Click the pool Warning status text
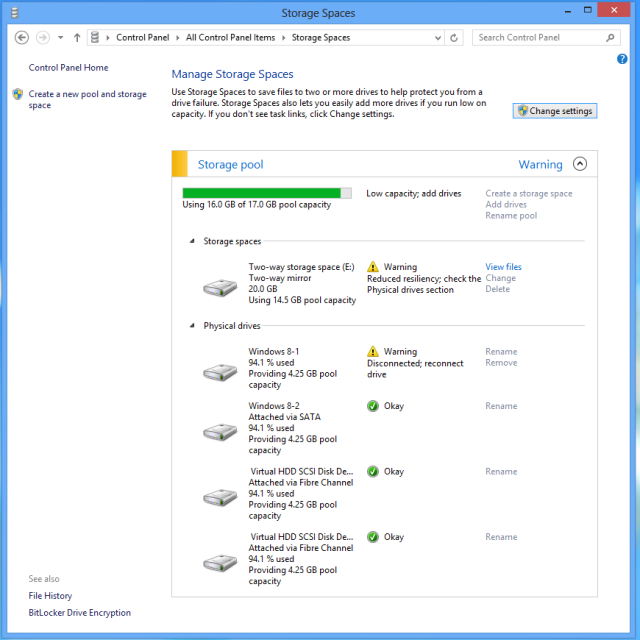The width and height of the screenshot is (640, 640). (x=540, y=164)
